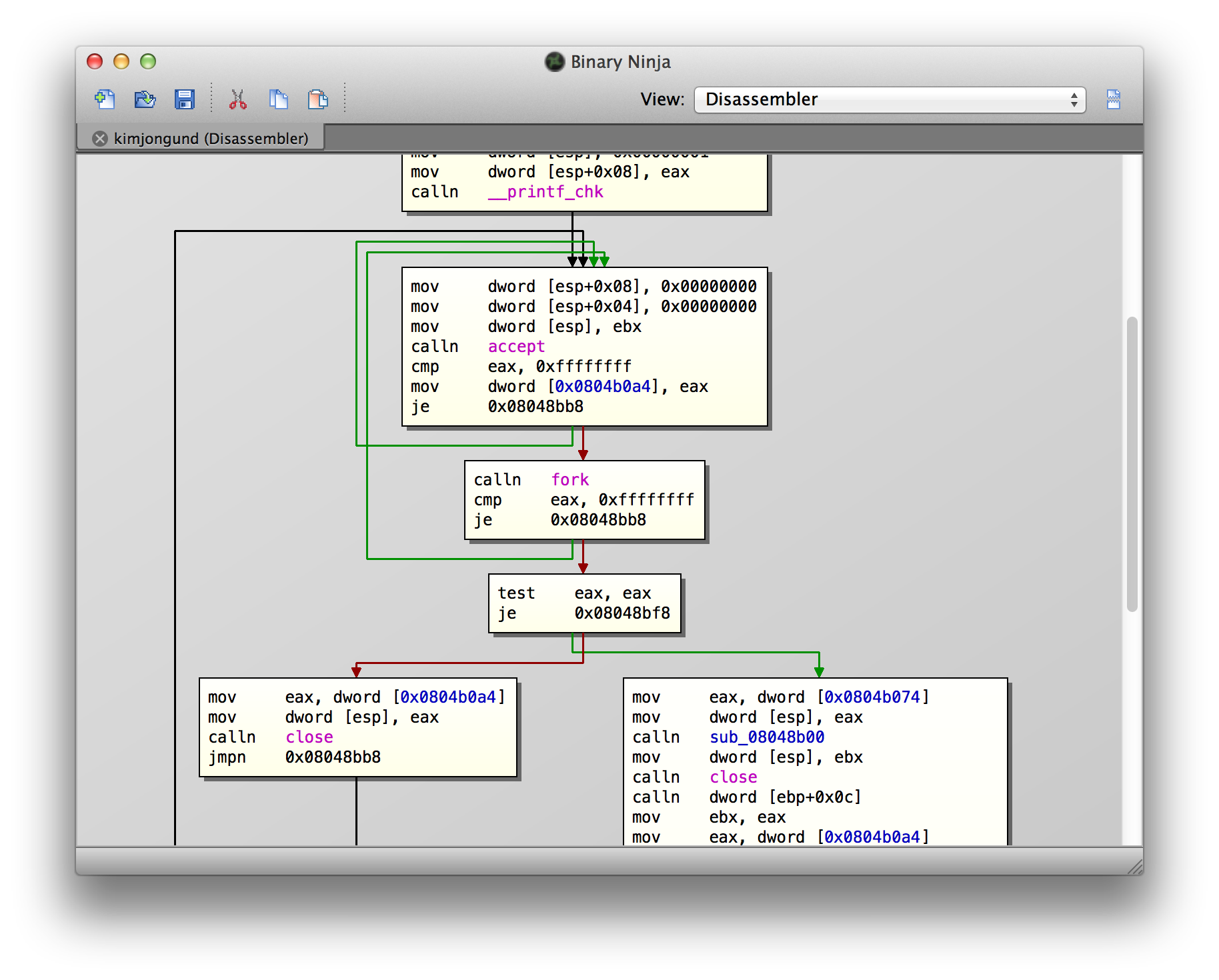This screenshot has width=1219, height=980.
Task: Click the yellow minimize button
Action: (x=121, y=61)
